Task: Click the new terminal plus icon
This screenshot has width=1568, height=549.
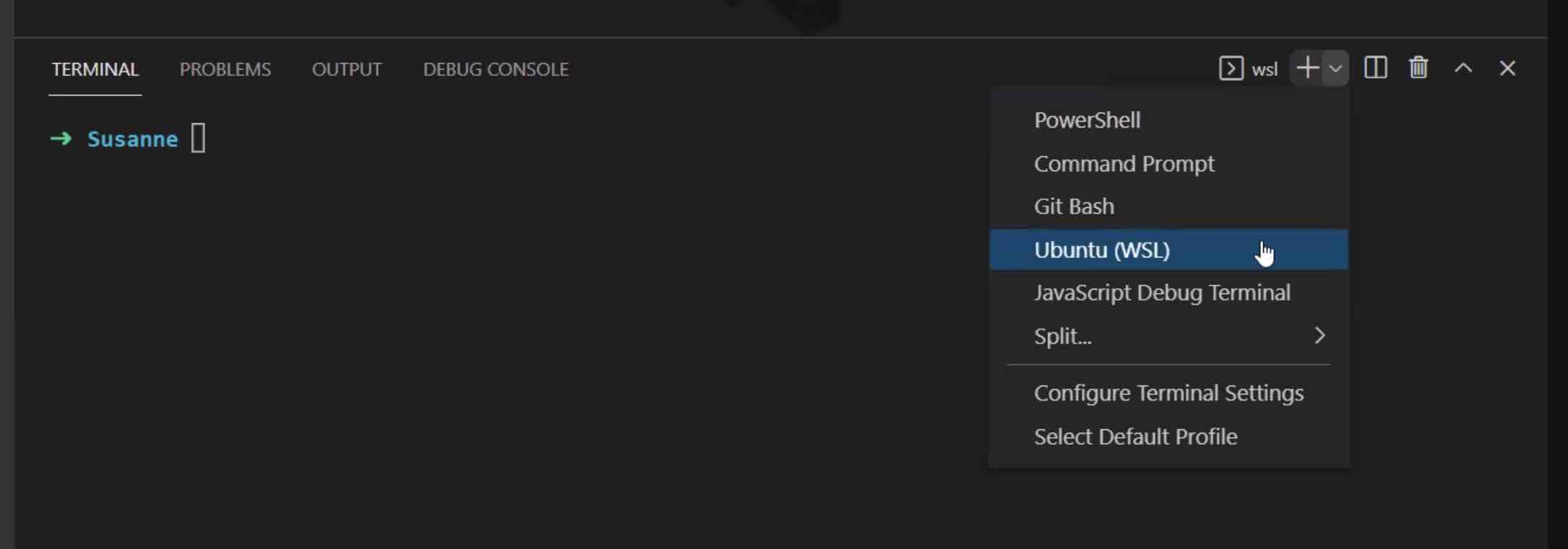Action: tap(1308, 69)
